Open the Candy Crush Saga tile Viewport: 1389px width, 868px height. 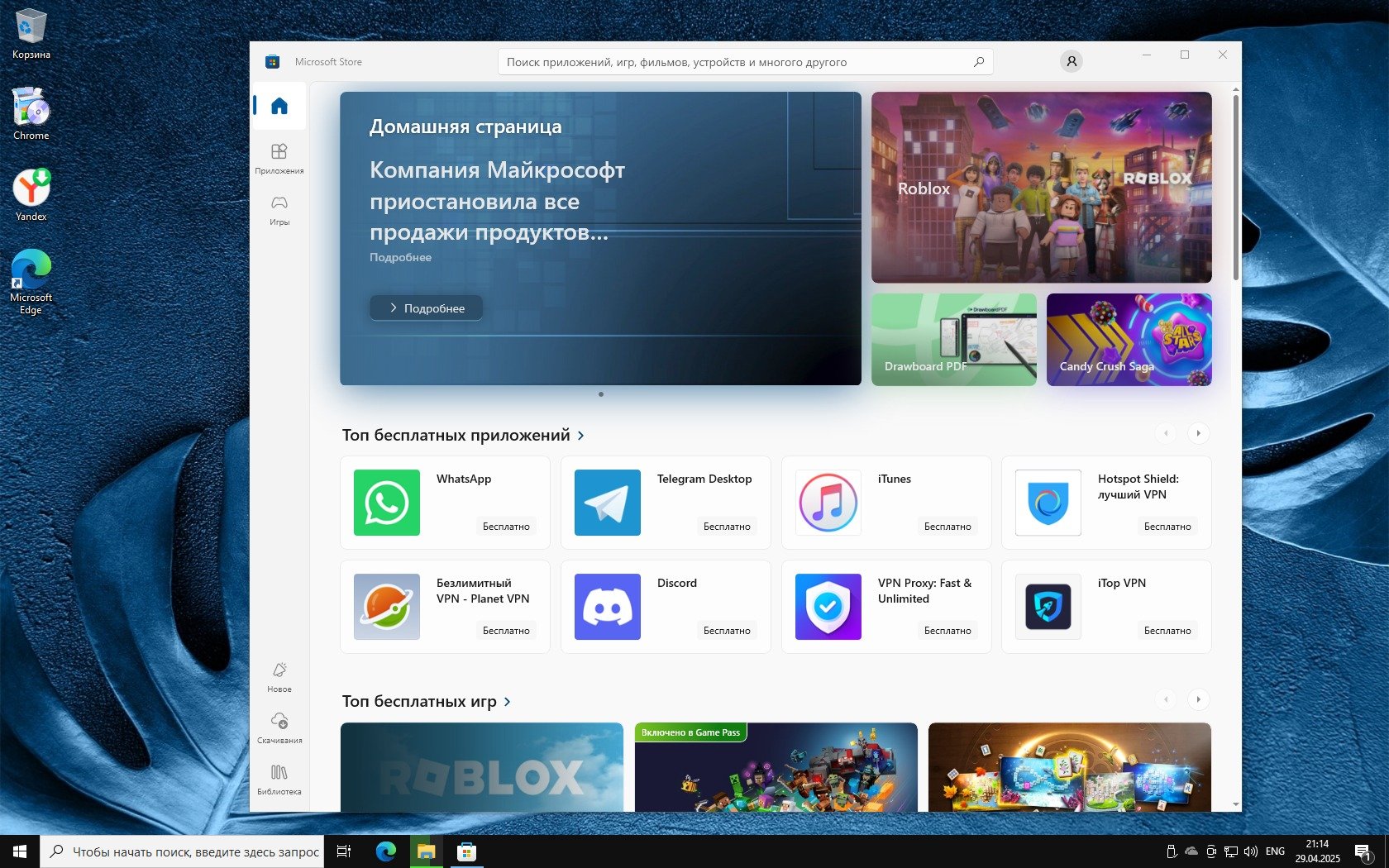point(1129,340)
